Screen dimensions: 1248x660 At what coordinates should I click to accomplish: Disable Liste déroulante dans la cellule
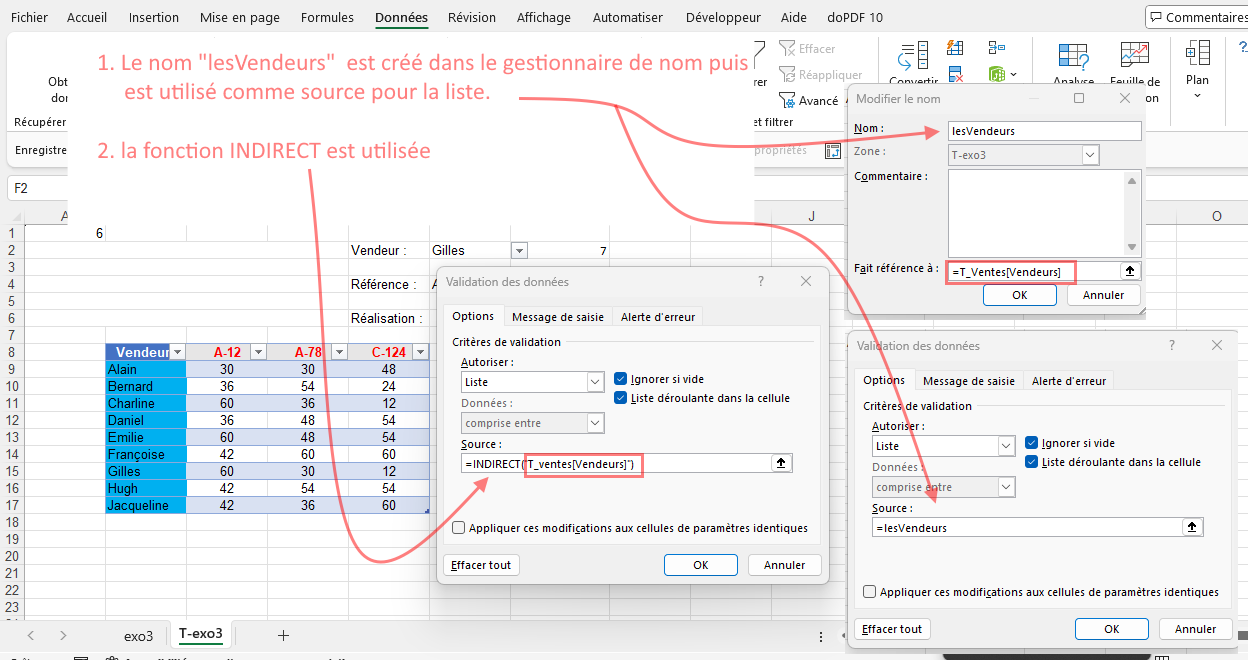(623, 396)
